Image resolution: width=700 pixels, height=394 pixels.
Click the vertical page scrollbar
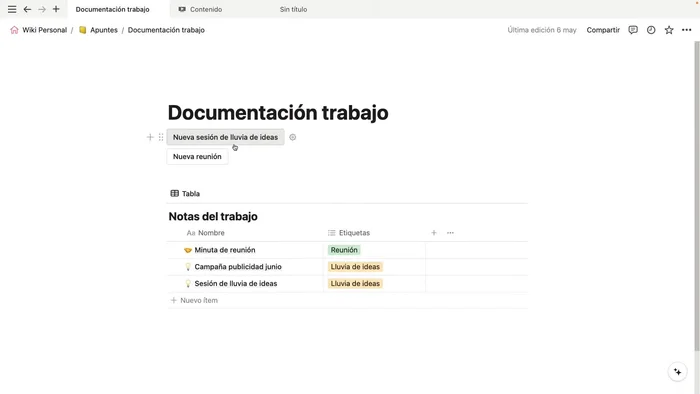coord(697,196)
